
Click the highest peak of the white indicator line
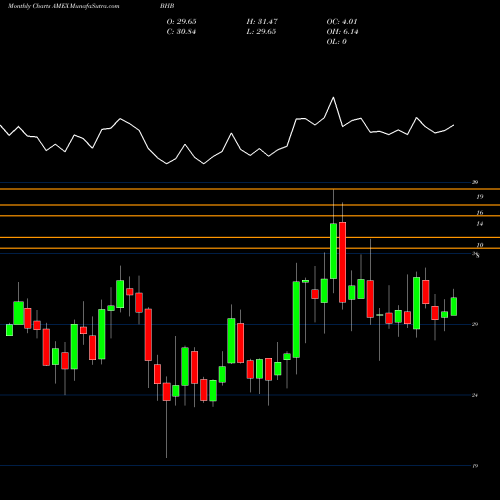click(x=333, y=98)
